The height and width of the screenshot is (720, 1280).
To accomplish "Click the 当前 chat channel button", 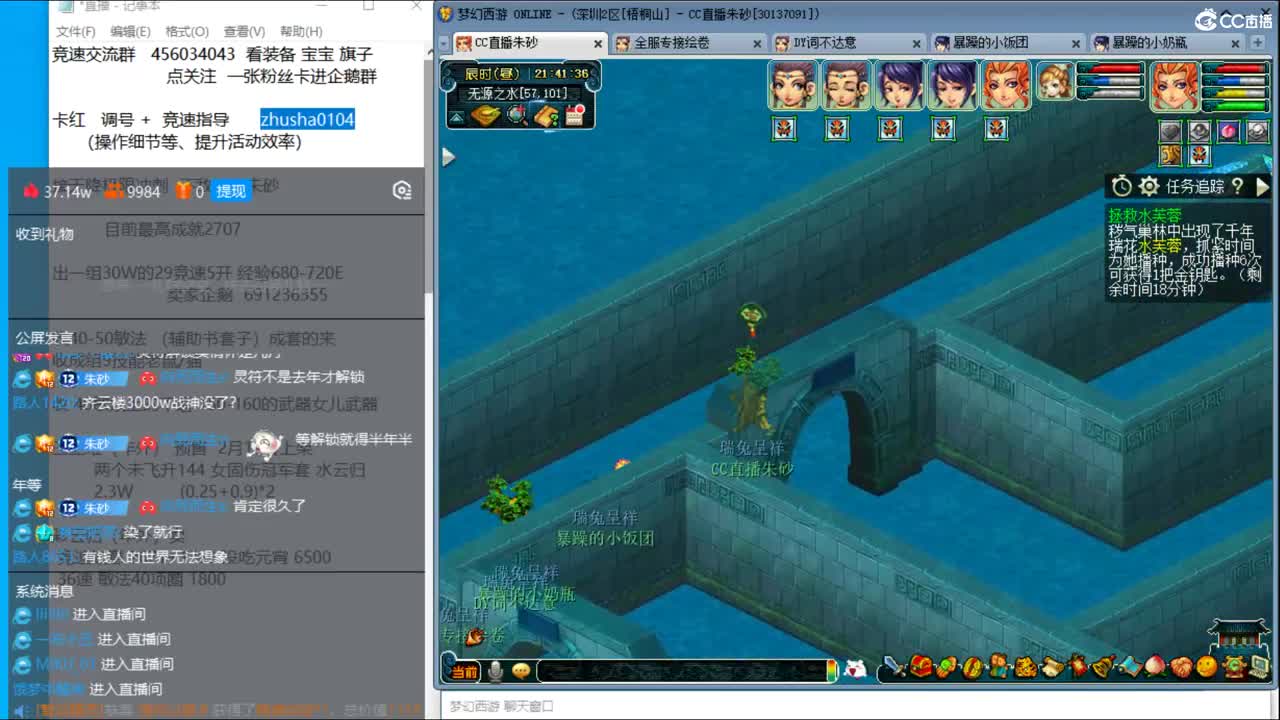I will point(464,672).
